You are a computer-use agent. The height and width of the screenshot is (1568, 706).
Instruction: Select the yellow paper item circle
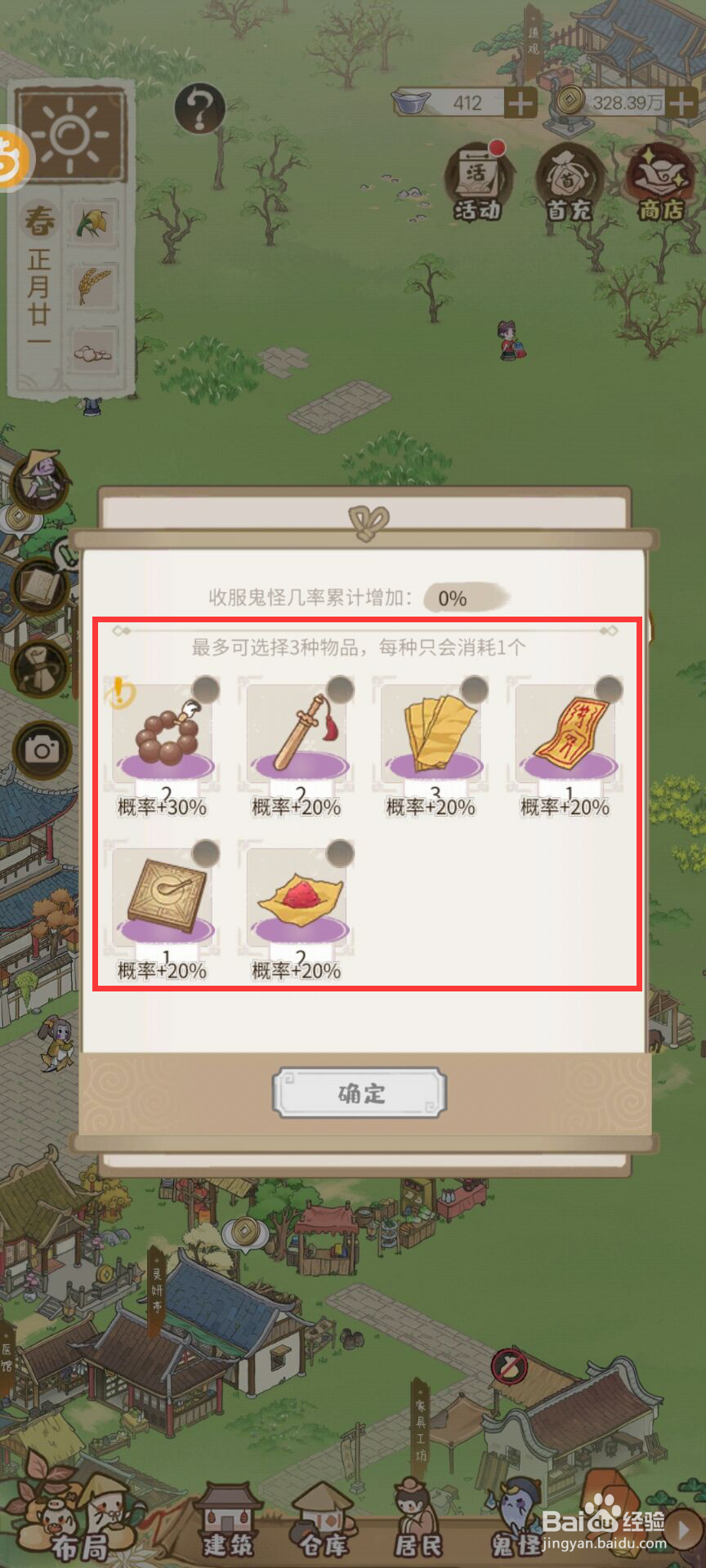[x=474, y=689]
